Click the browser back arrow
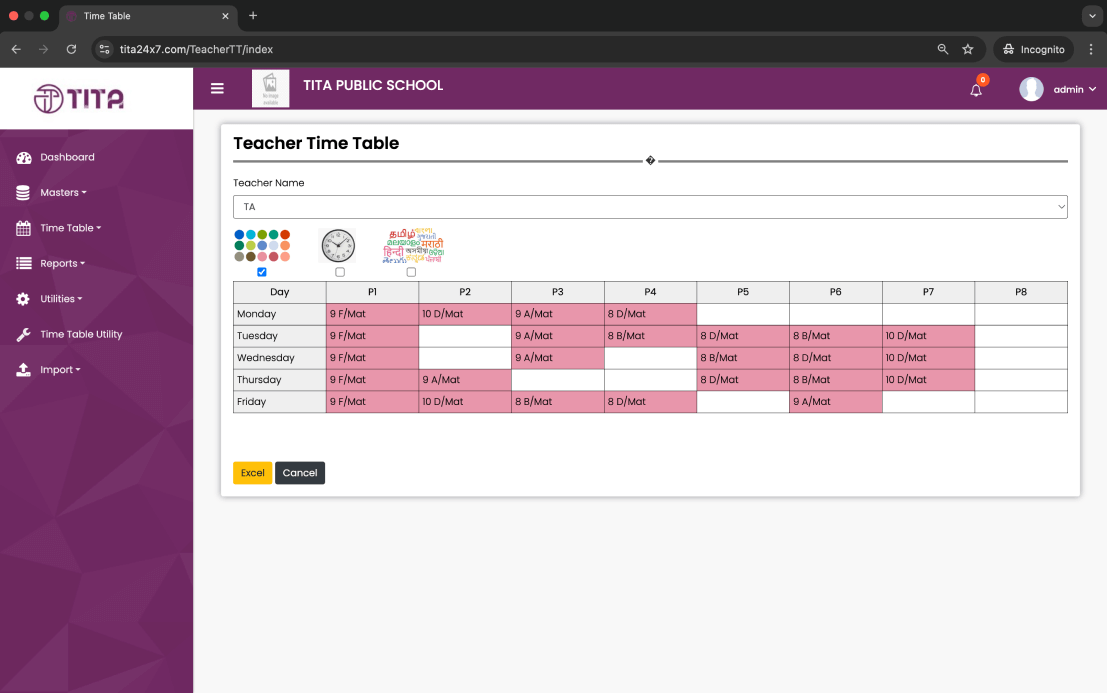 coord(16,49)
